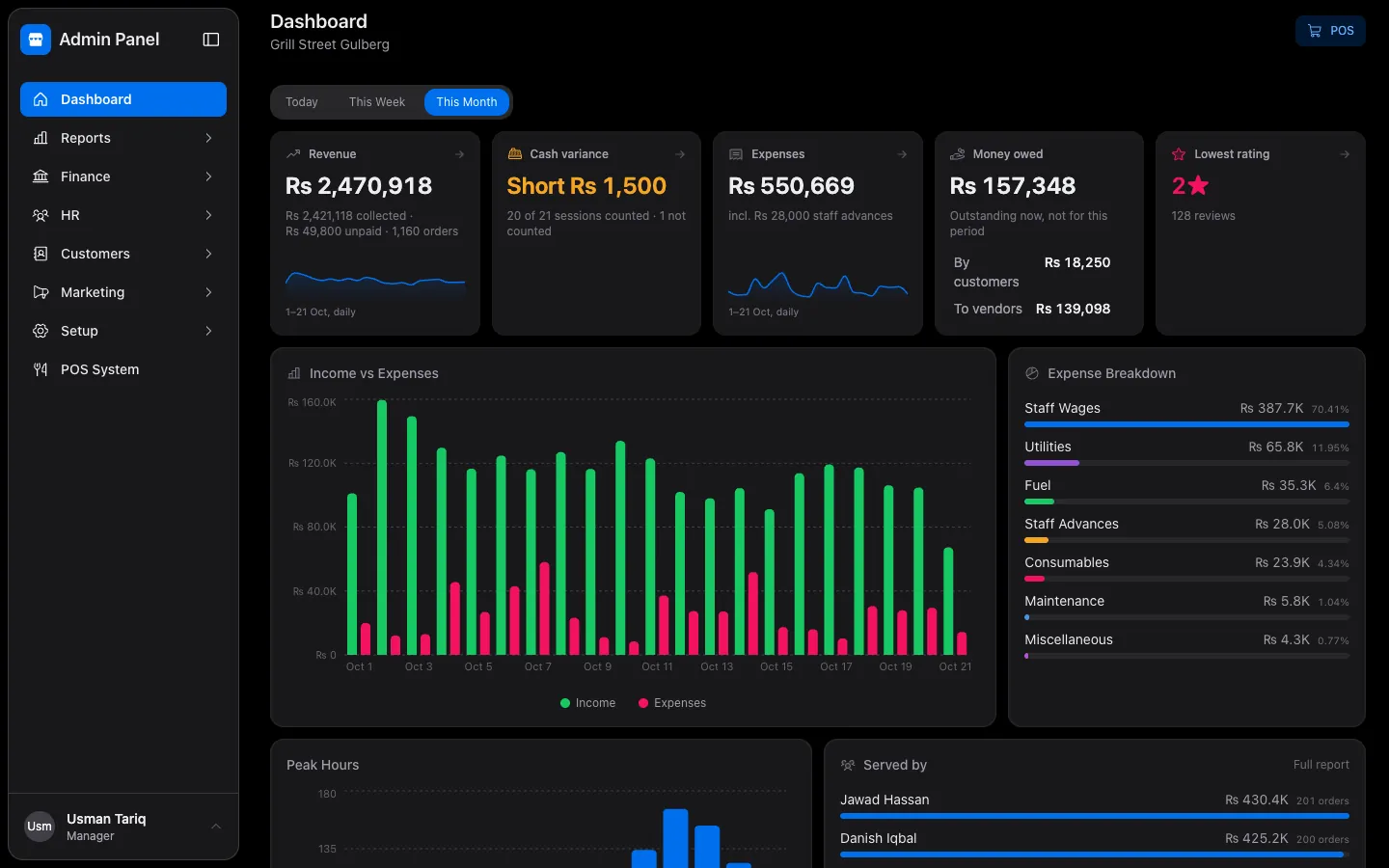The height and width of the screenshot is (868, 1389).
Task: Click the Grill Street Gulberg subtitle
Action: click(x=330, y=44)
